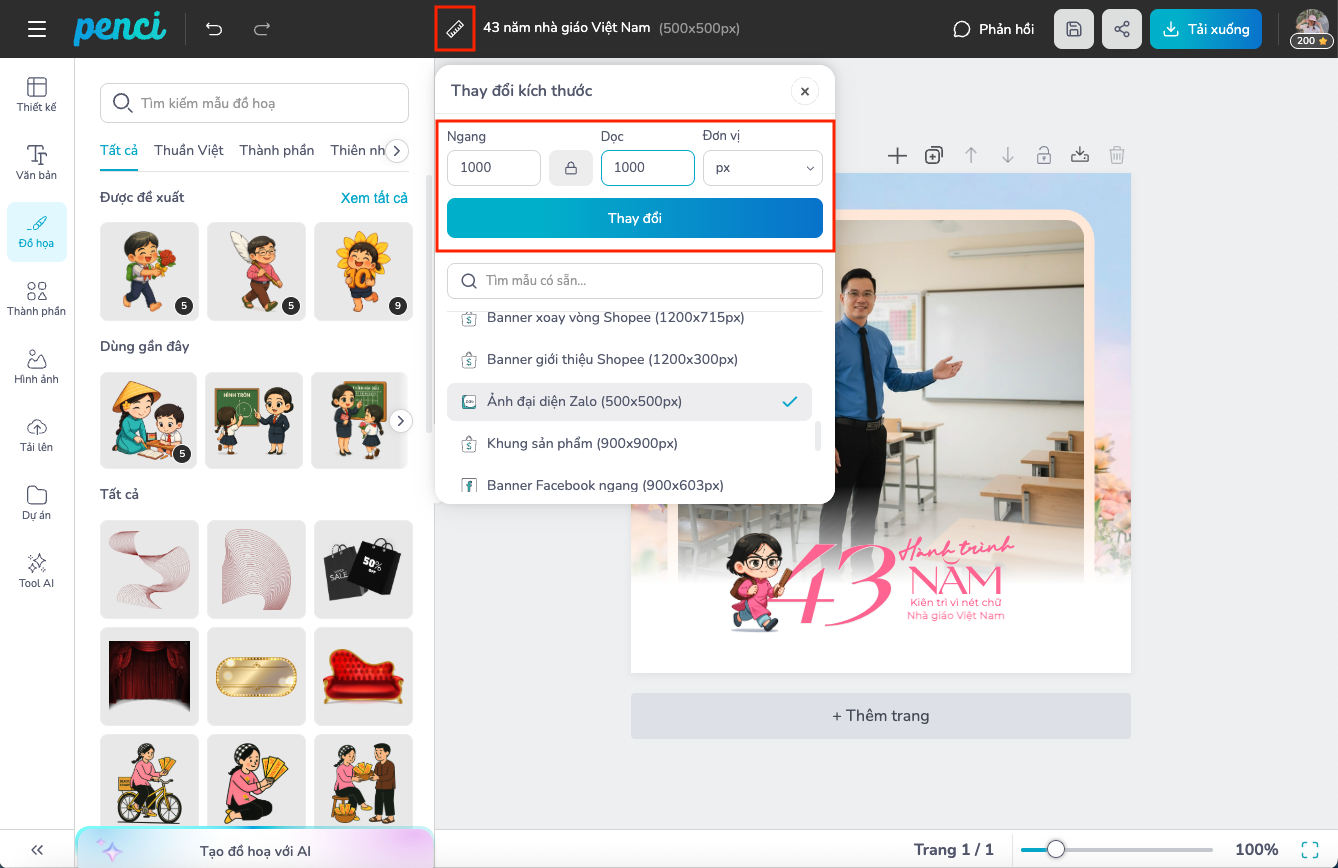Click the undo arrow icon

click(214, 29)
